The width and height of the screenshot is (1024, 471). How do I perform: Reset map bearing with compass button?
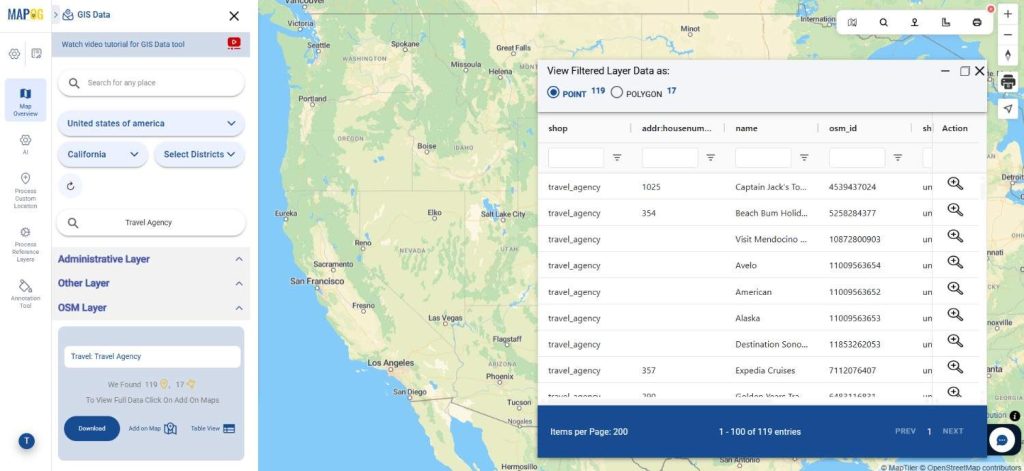(x=1008, y=55)
